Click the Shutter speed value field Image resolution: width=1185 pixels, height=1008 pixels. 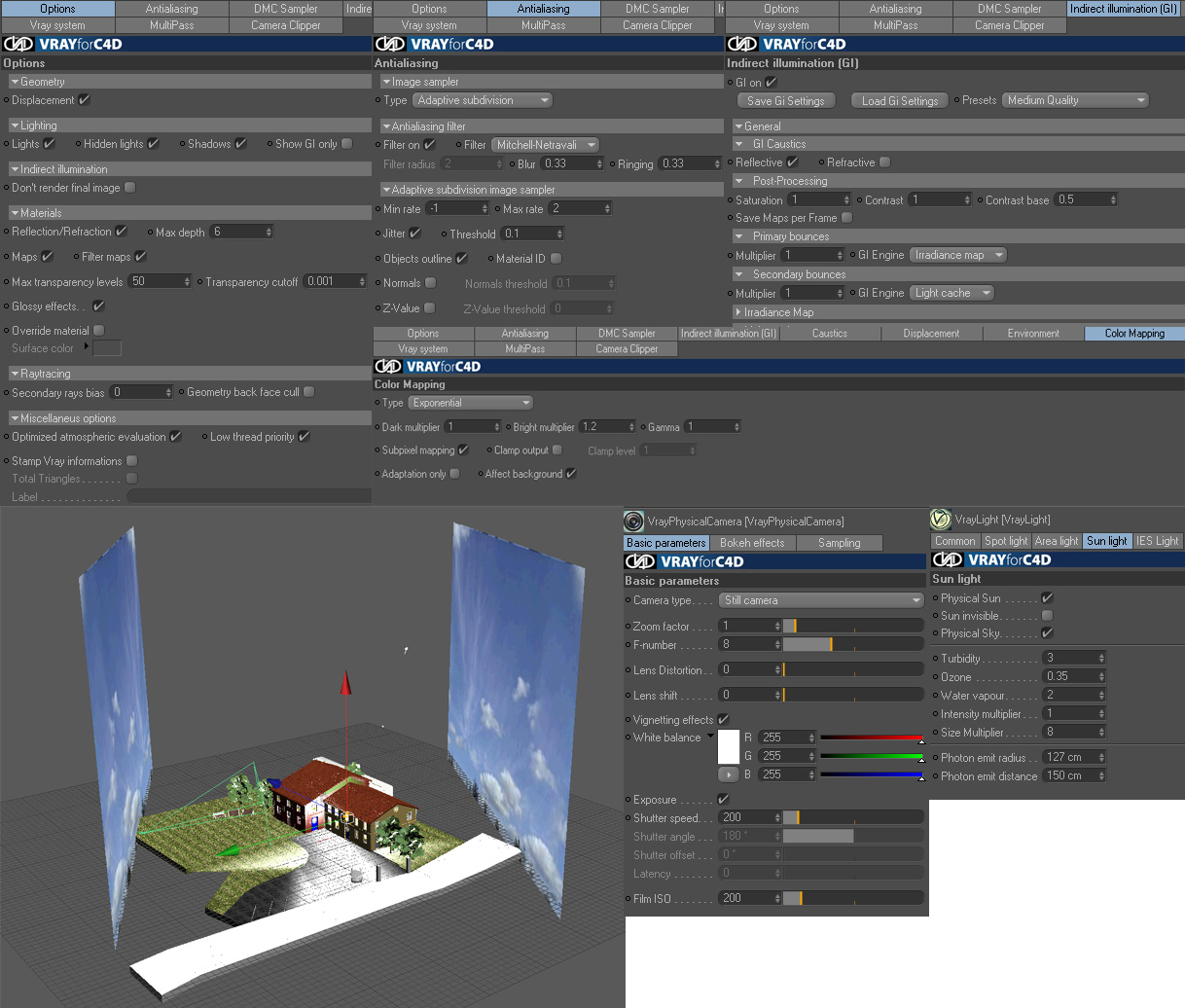click(x=750, y=817)
